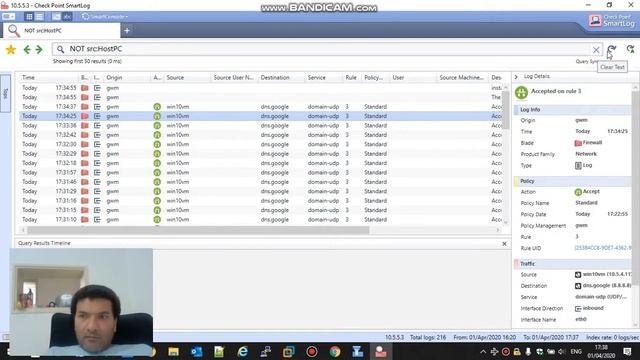Open Google Chrome from the taskbar
The height and width of the screenshot is (360, 640).
pyautogui.click(x=335, y=351)
